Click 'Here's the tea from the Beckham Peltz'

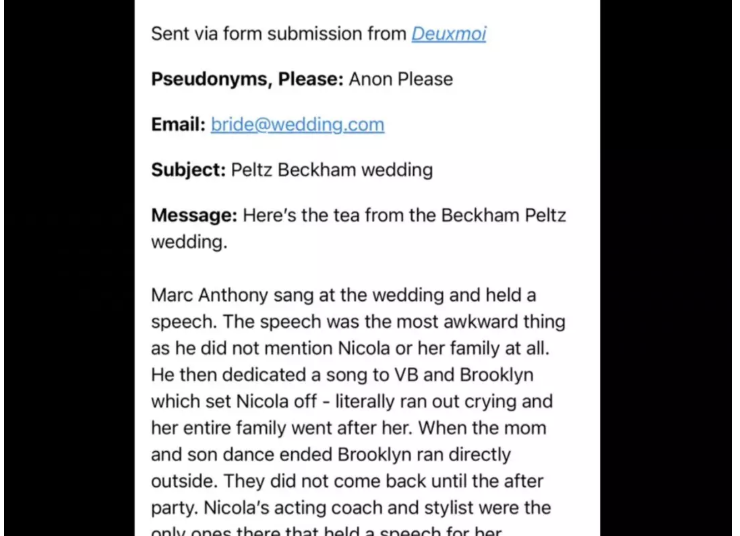(x=404, y=215)
